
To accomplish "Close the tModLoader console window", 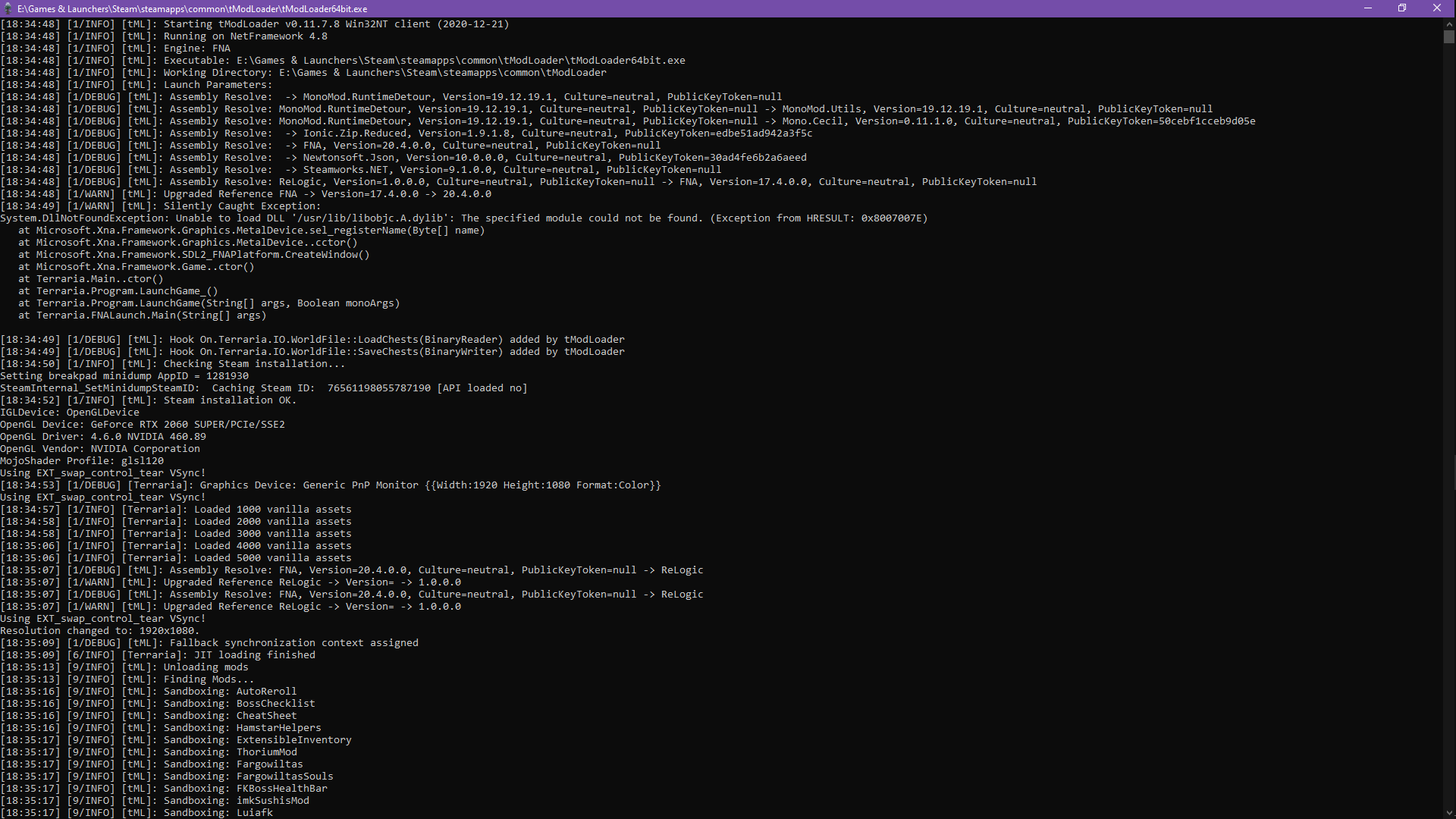I will (1437, 8).
